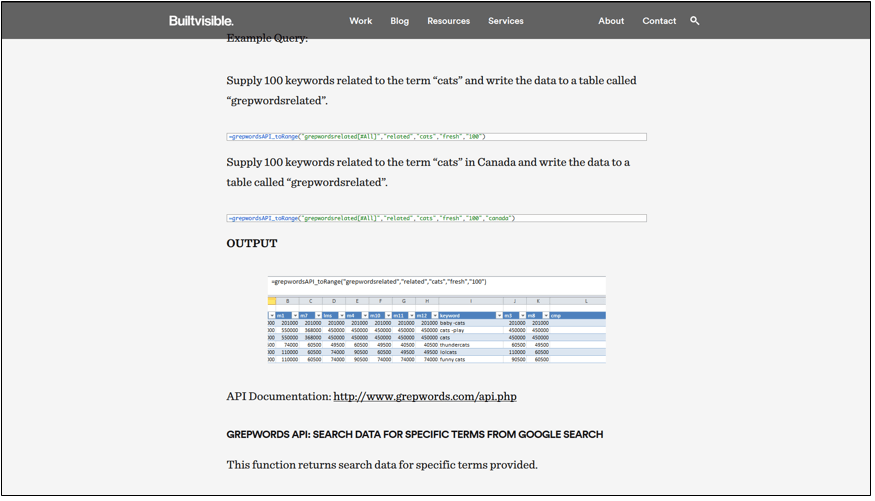
Task: Select the Canada grepwords formula code box
Action: pos(436,218)
